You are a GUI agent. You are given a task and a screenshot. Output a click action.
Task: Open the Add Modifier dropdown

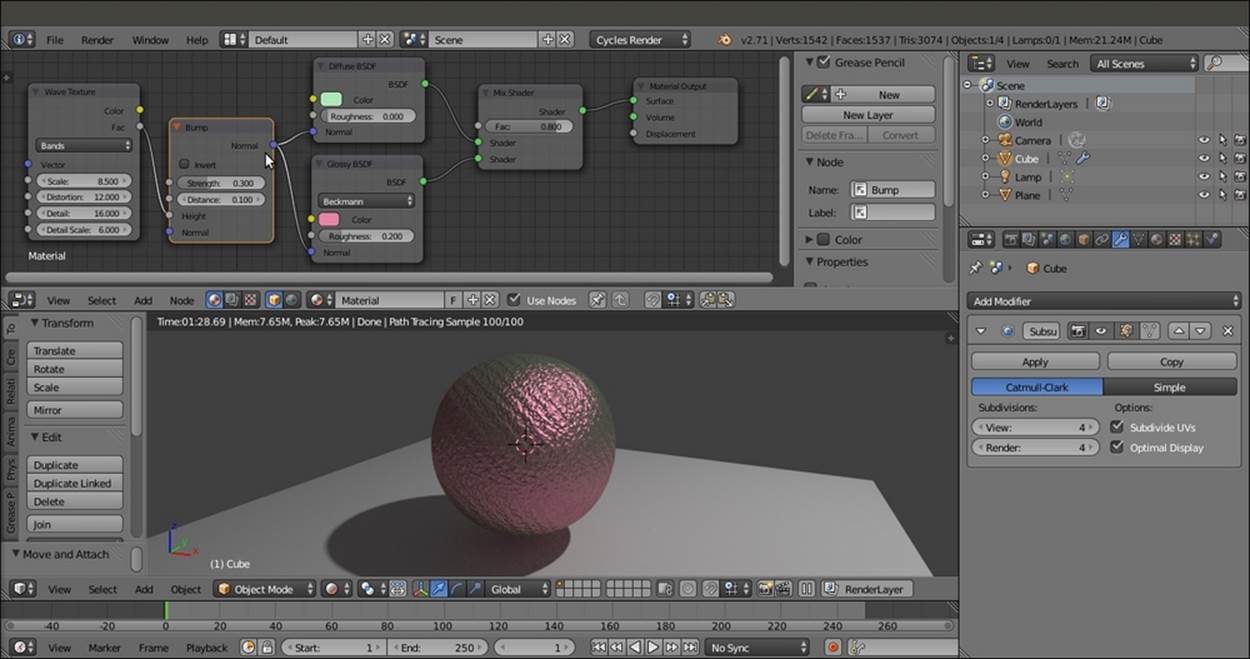point(1103,301)
